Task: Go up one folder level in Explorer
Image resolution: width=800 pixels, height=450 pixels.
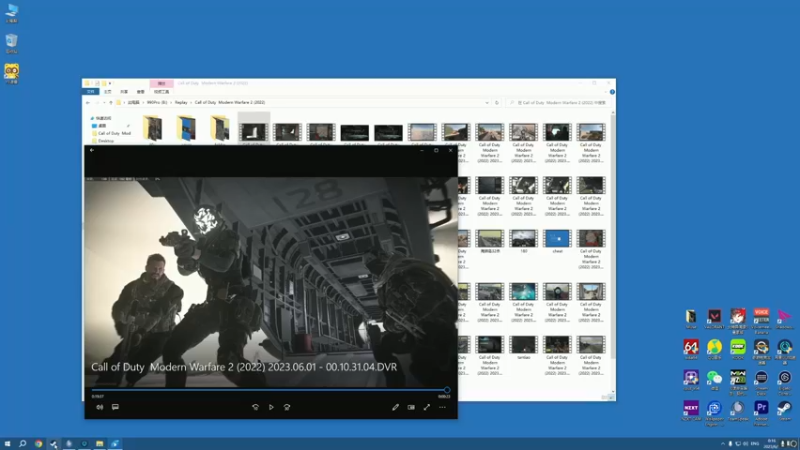Action: point(111,103)
